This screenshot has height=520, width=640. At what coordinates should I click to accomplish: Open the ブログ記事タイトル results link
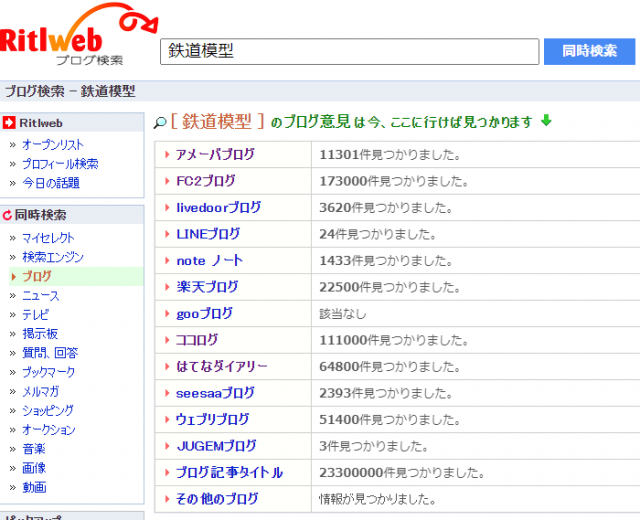point(229,473)
